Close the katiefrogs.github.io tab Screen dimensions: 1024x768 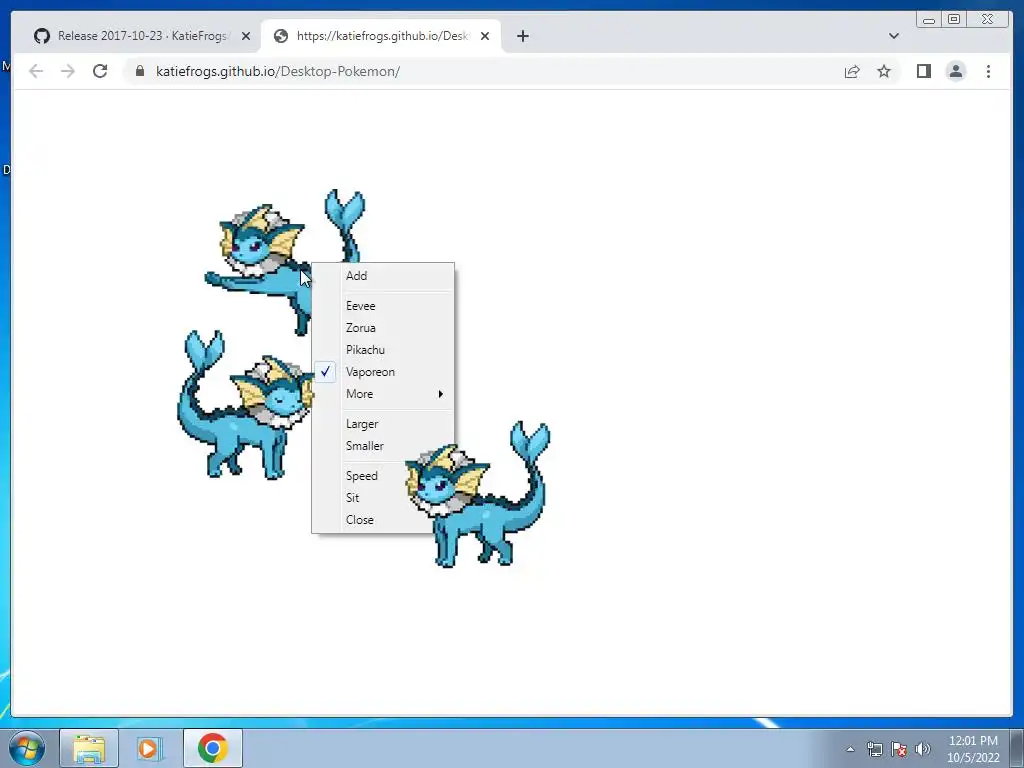[x=485, y=36]
